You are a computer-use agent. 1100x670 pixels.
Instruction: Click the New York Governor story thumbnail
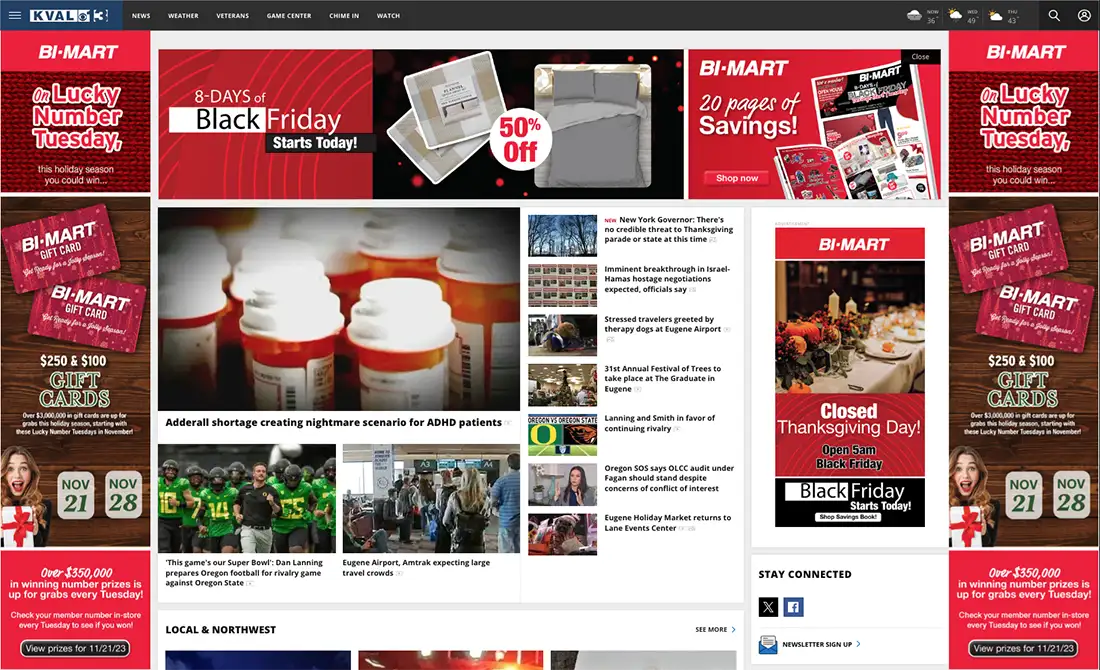click(563, 236)
